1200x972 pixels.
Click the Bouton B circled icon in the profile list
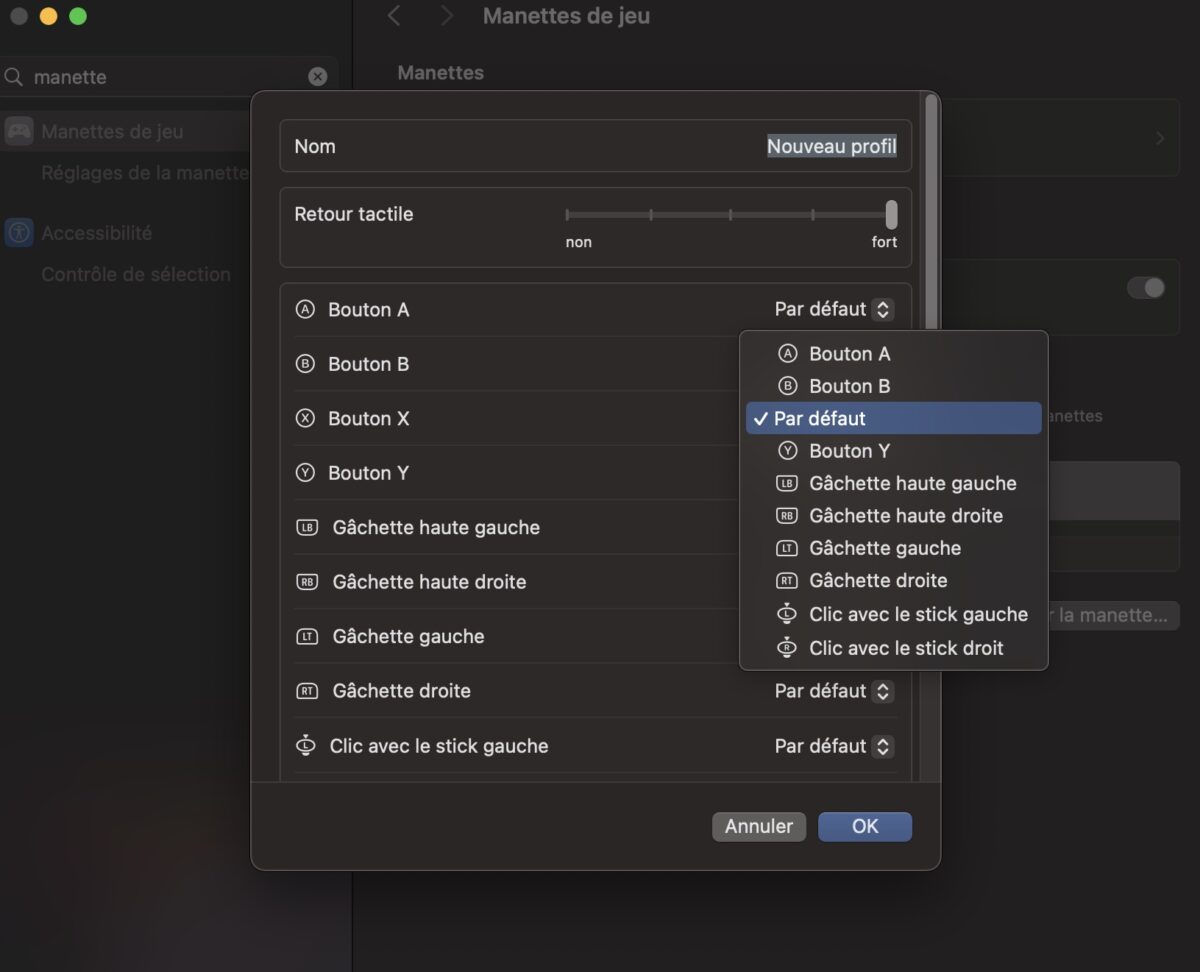click(305, 364)
